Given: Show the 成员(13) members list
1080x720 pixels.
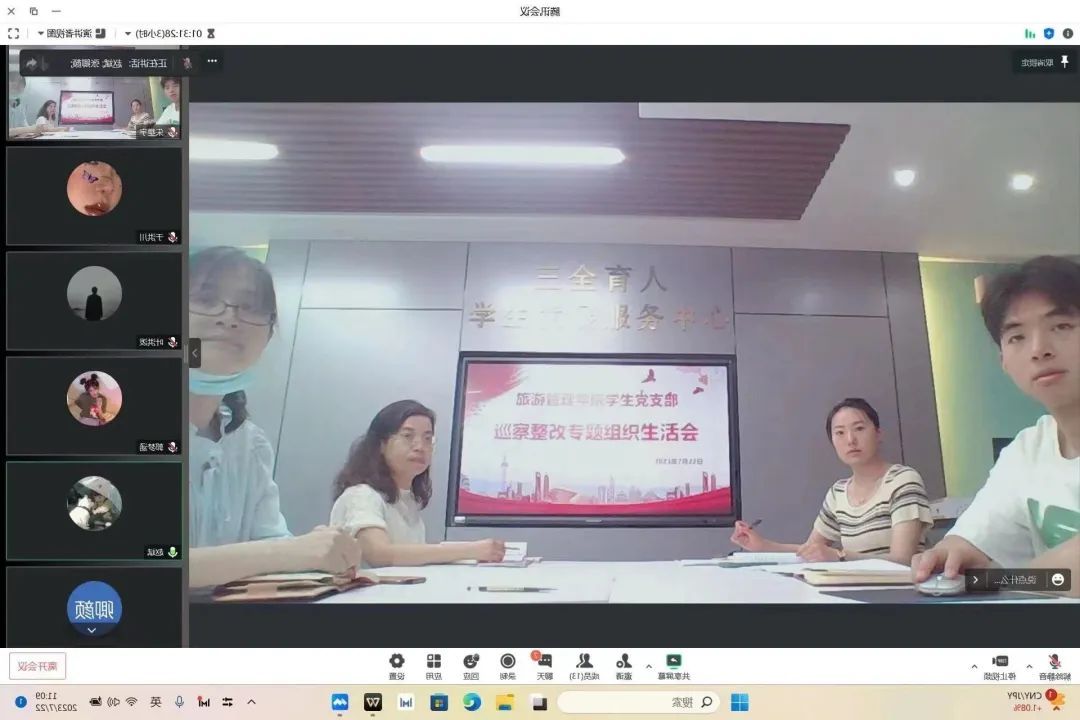Looking at the screenshot, I should click(x=584, y=664).
